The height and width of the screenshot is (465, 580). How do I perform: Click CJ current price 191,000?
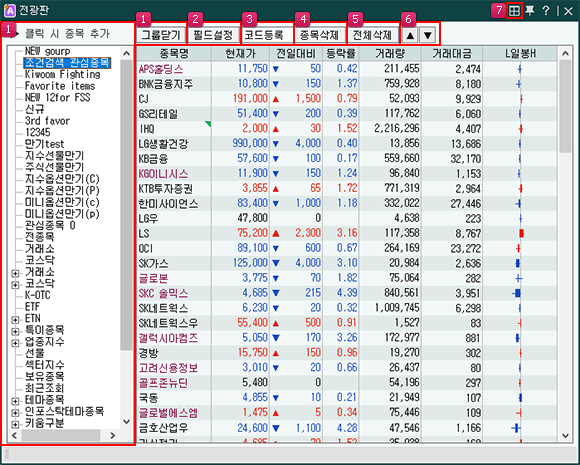pyautogui.click(x=250, y=98)
